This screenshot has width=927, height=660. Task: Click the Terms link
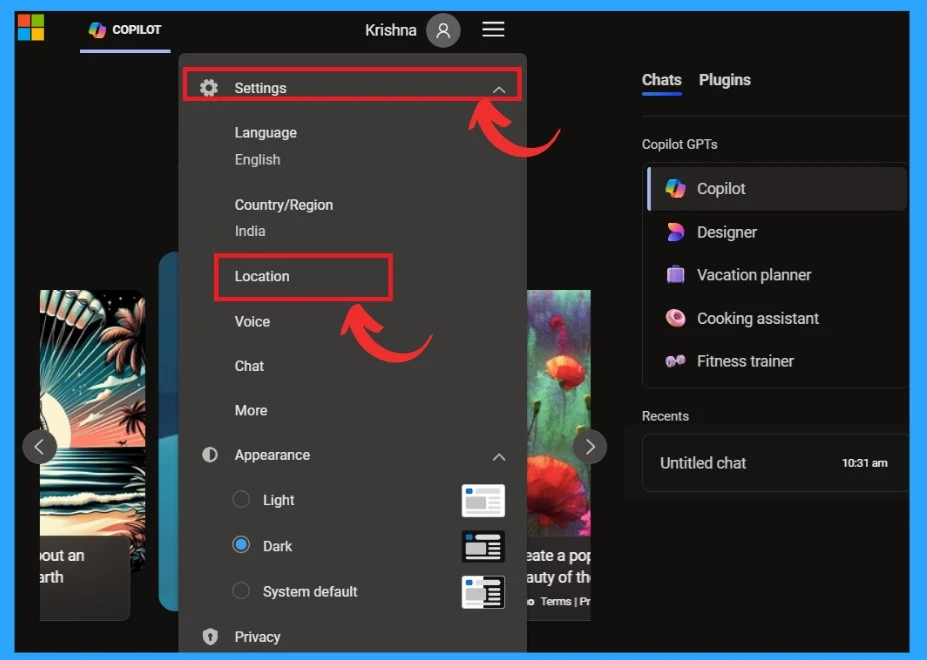555,601
